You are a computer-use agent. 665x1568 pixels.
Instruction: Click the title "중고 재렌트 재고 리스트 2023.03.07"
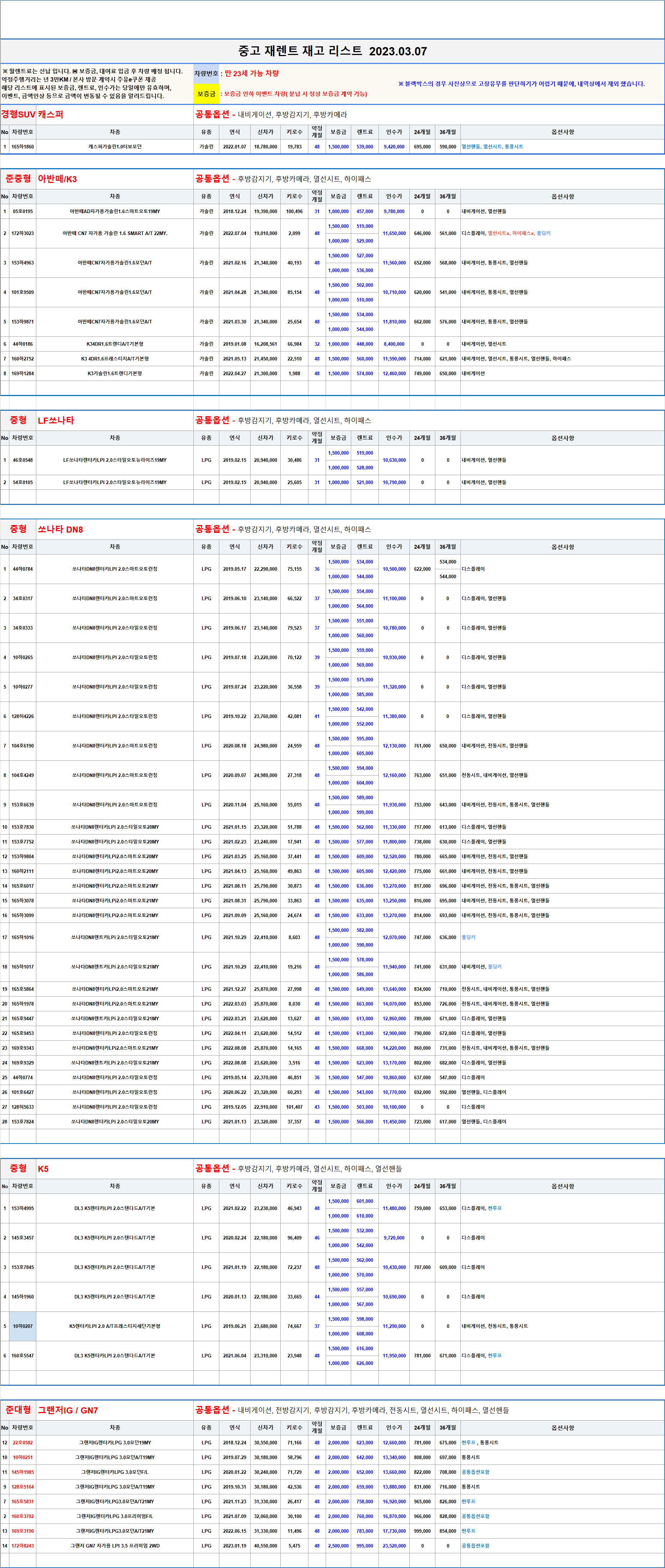point(332,51)
